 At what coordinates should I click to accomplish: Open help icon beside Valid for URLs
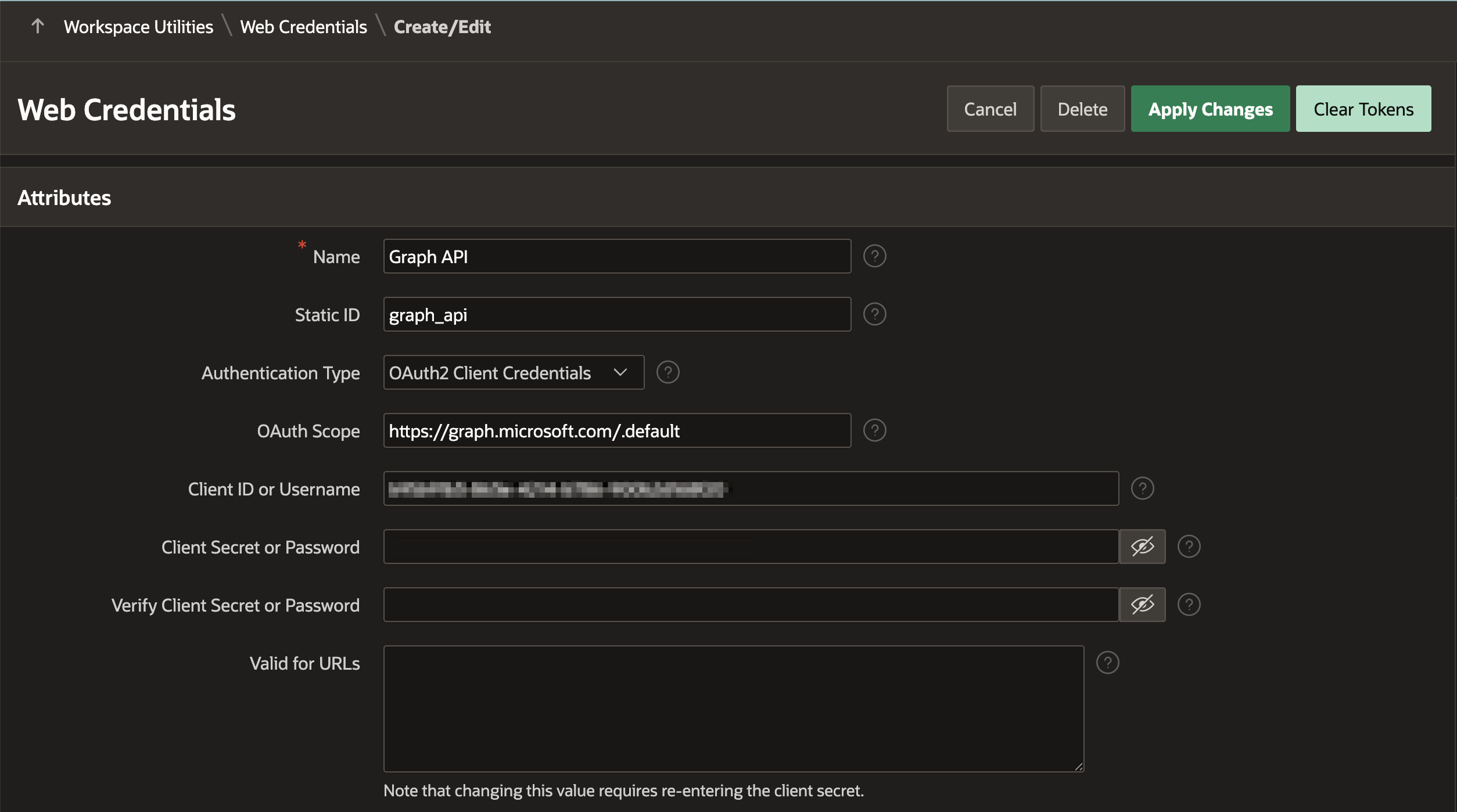tap(1107, 663)
